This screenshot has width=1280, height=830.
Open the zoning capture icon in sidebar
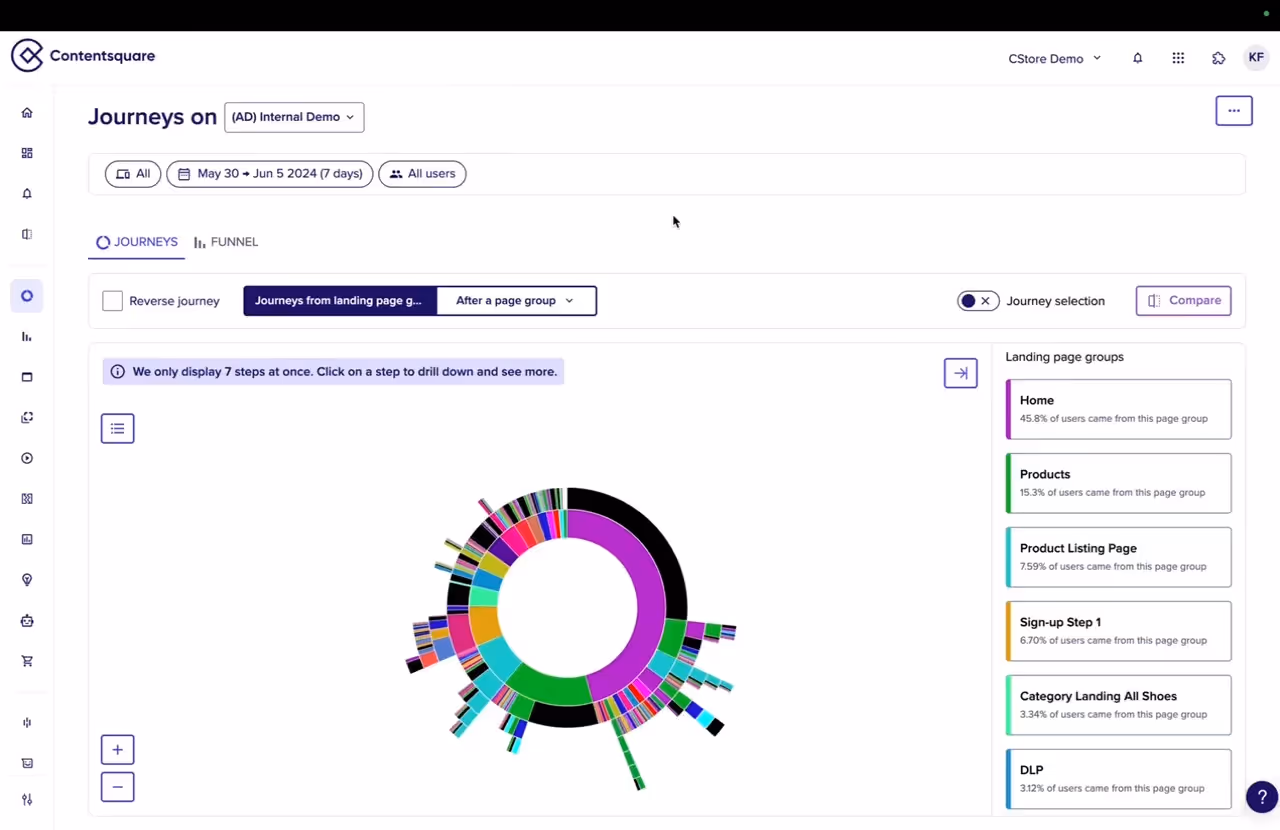[x=27, y=418]
